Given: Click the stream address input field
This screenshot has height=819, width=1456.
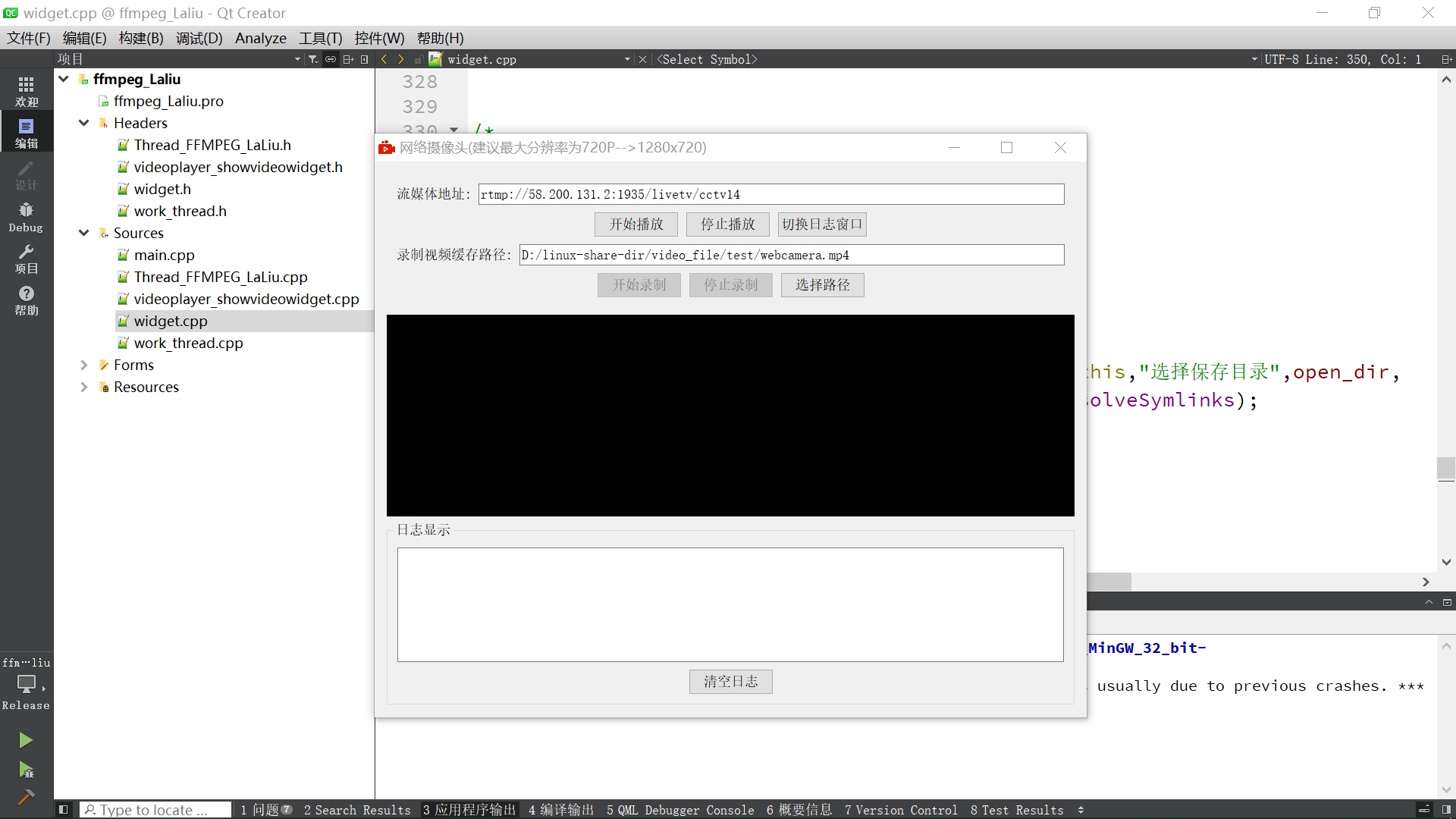Looking at the screenshot, I should point(770,194).
